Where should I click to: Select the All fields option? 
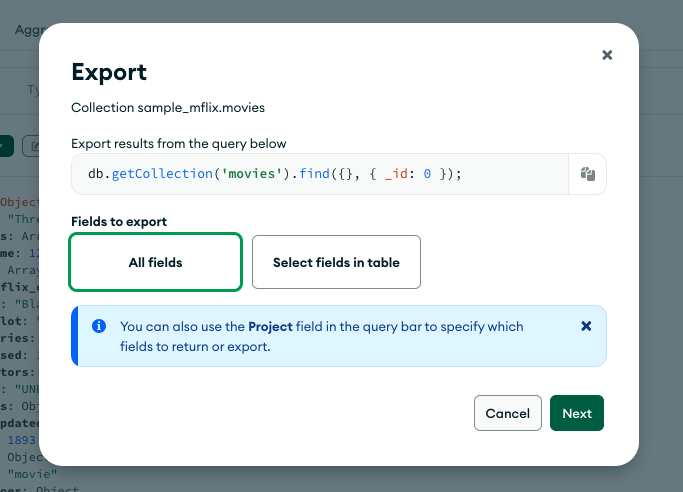point(156,262)
